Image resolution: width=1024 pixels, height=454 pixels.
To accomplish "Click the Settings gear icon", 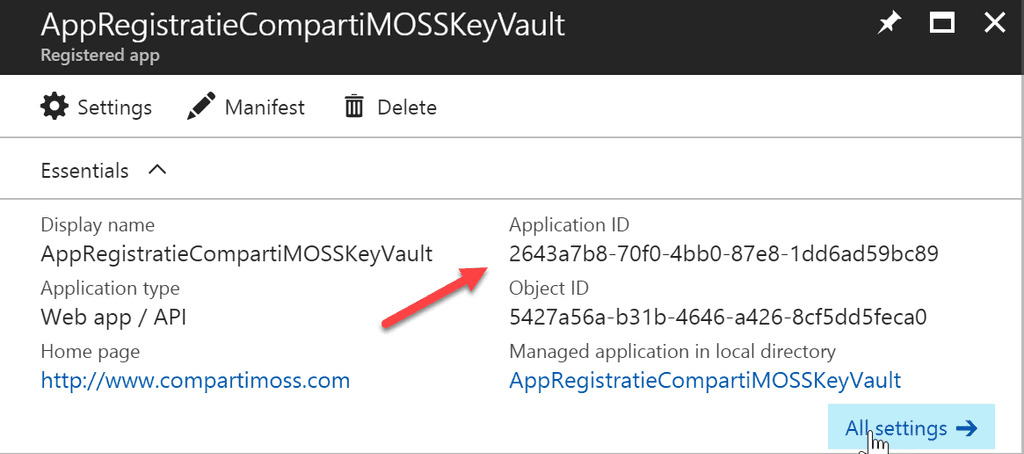I will (x=55, y=106).
